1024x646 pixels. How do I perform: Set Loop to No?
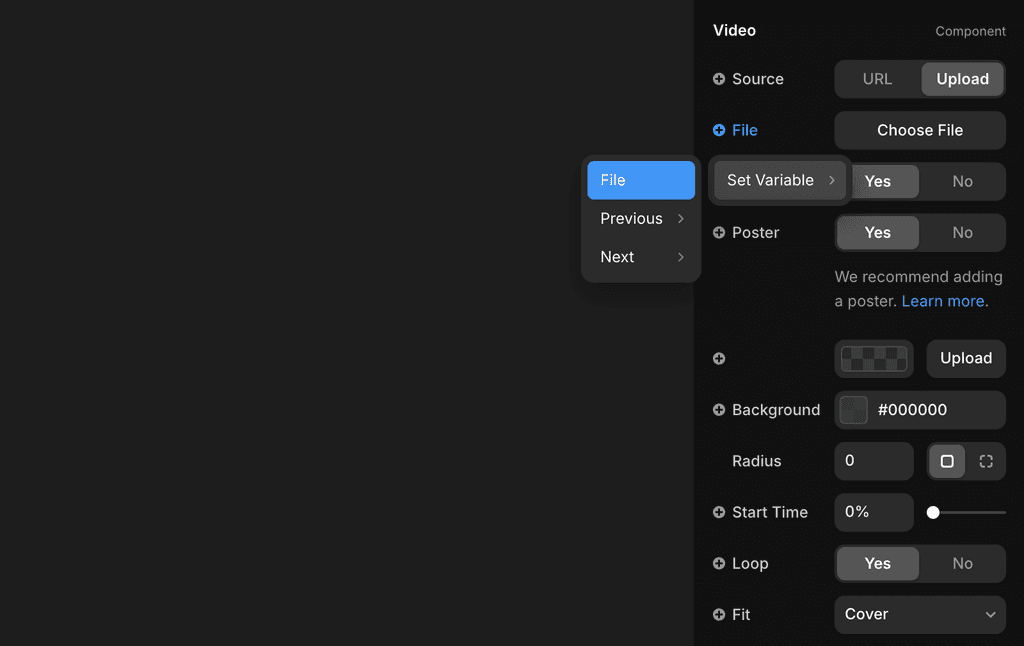pyautogui.click(x=962, y=563)
